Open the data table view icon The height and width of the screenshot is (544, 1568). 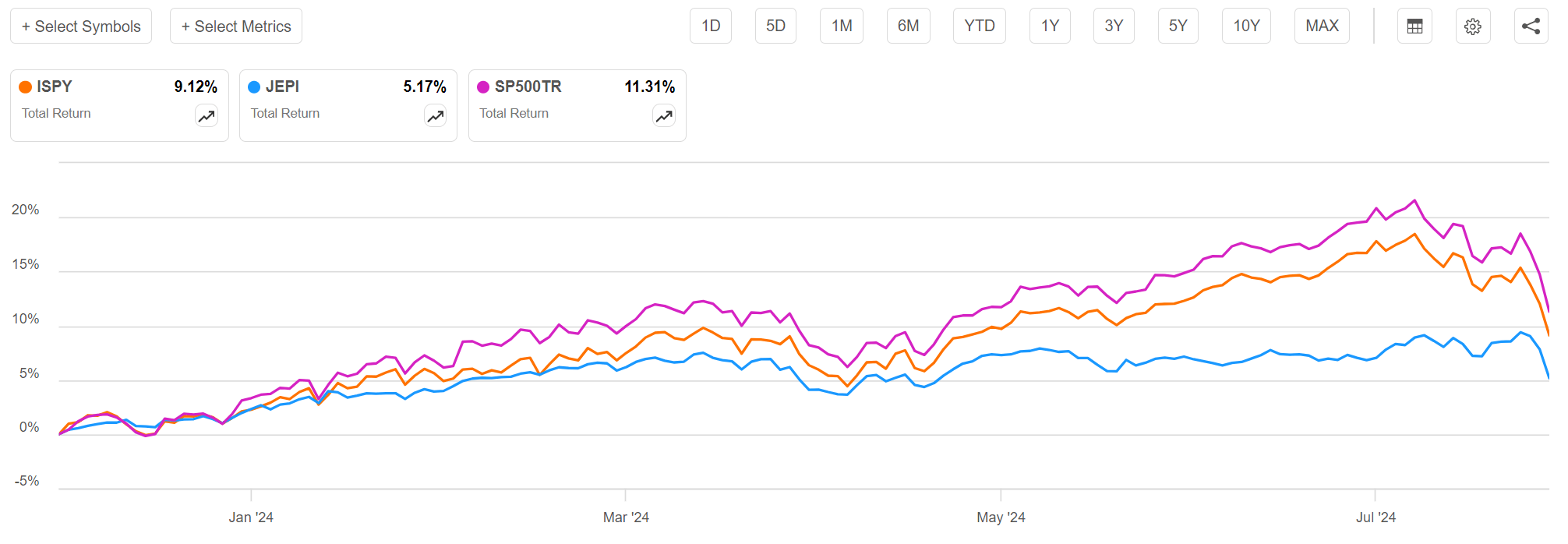[x=1414, y=26]
